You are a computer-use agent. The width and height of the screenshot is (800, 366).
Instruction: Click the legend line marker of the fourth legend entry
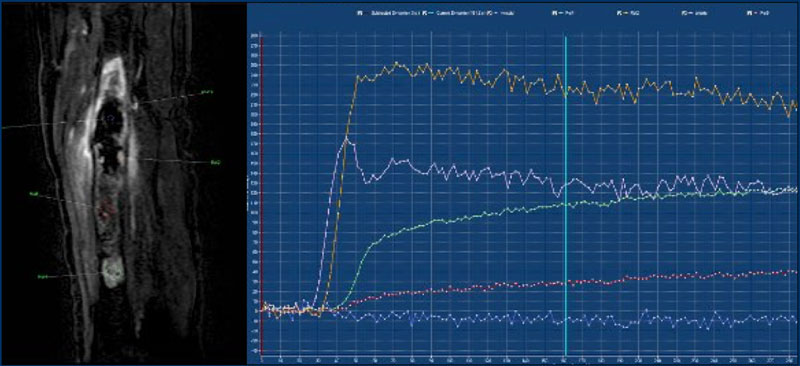pyautogui.click(x=561, y=13)
